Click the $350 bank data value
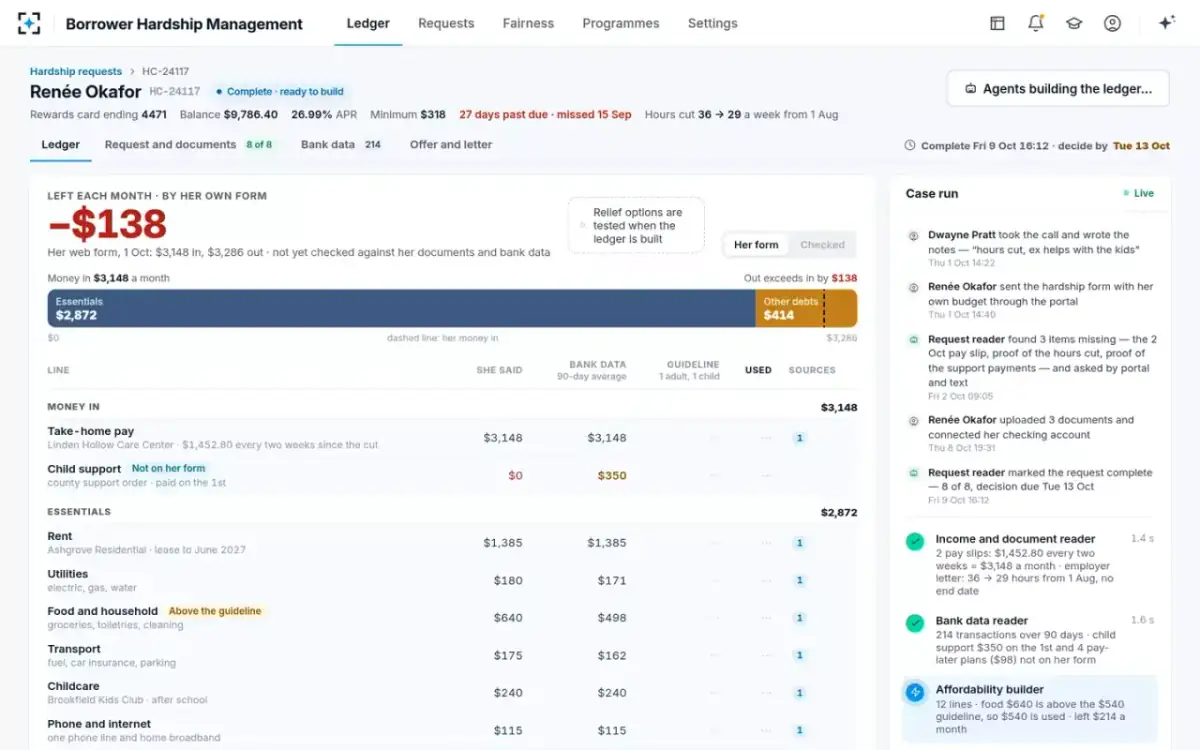 tap(612, 476)
